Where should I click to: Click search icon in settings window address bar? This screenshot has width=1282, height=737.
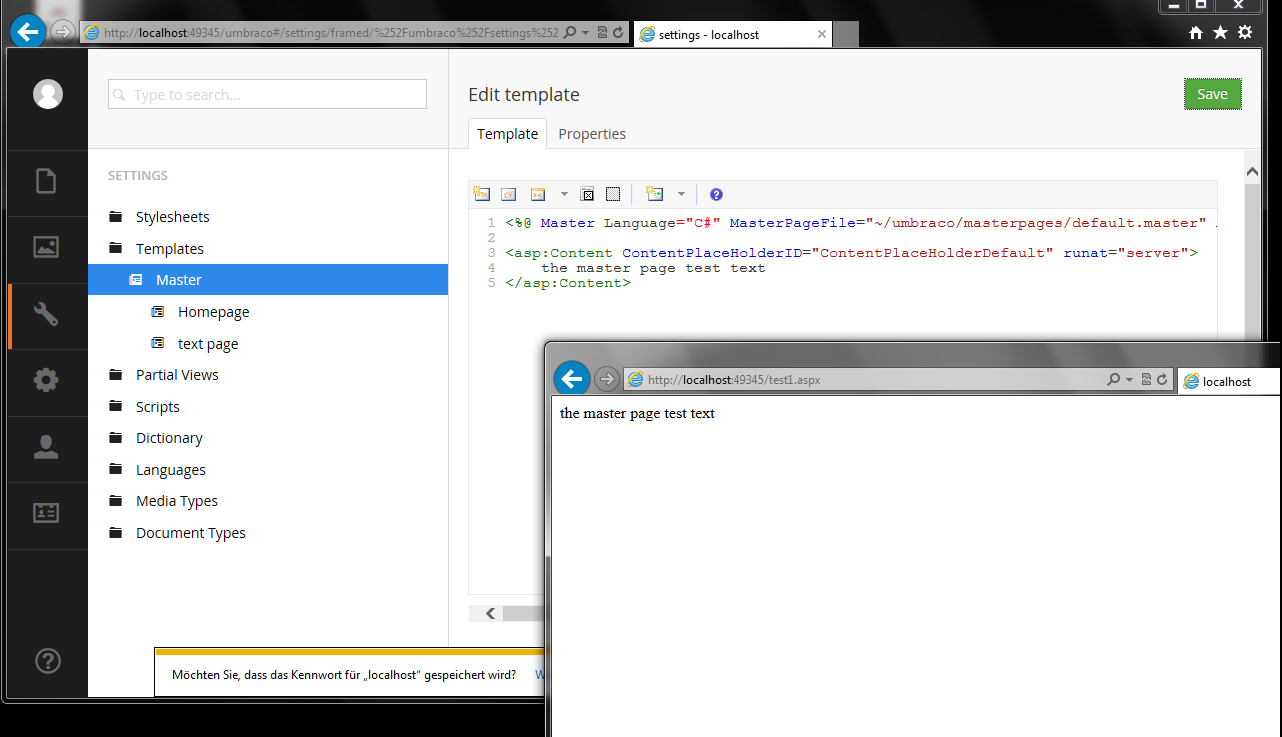(570, 32)
